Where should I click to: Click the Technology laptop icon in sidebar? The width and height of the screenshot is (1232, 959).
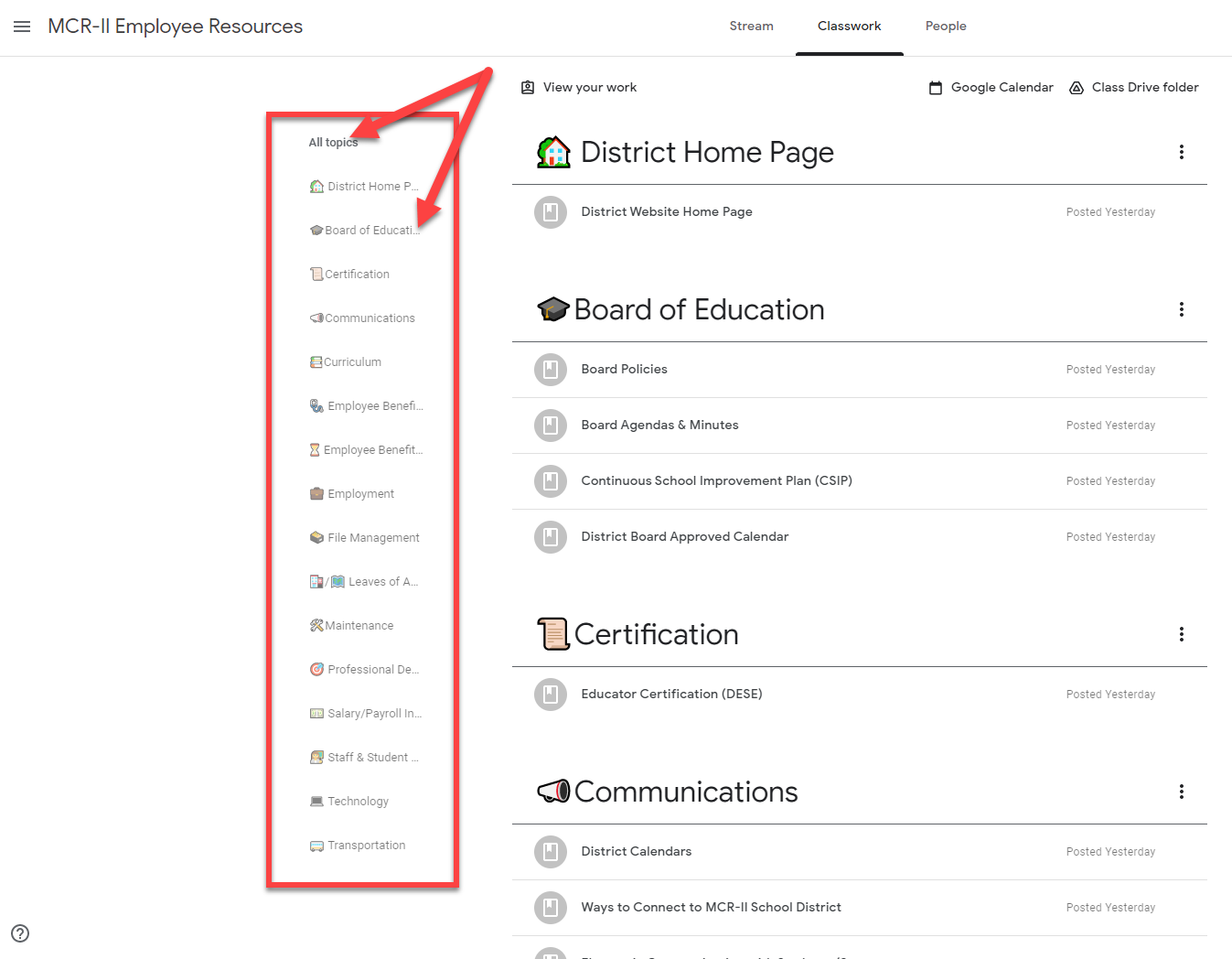(316, 801)
